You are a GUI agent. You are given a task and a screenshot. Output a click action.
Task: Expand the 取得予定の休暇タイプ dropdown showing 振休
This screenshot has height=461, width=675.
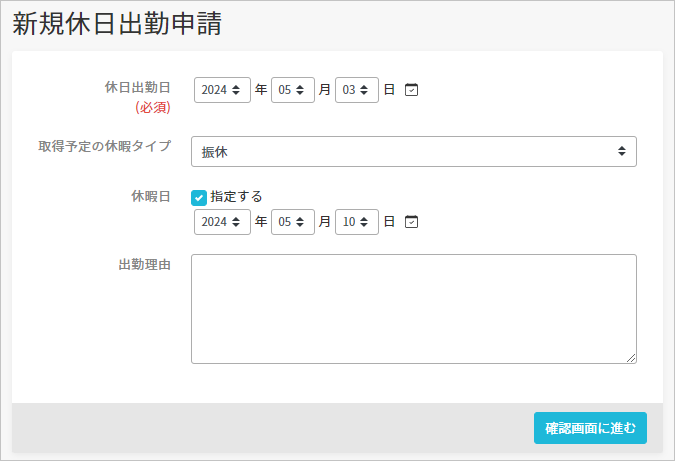pyautogui.click(x=414, y=152)
